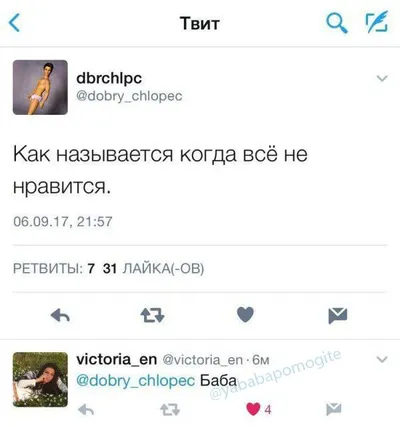
Task: Retweet the main tweet
Action: [152, 315]
